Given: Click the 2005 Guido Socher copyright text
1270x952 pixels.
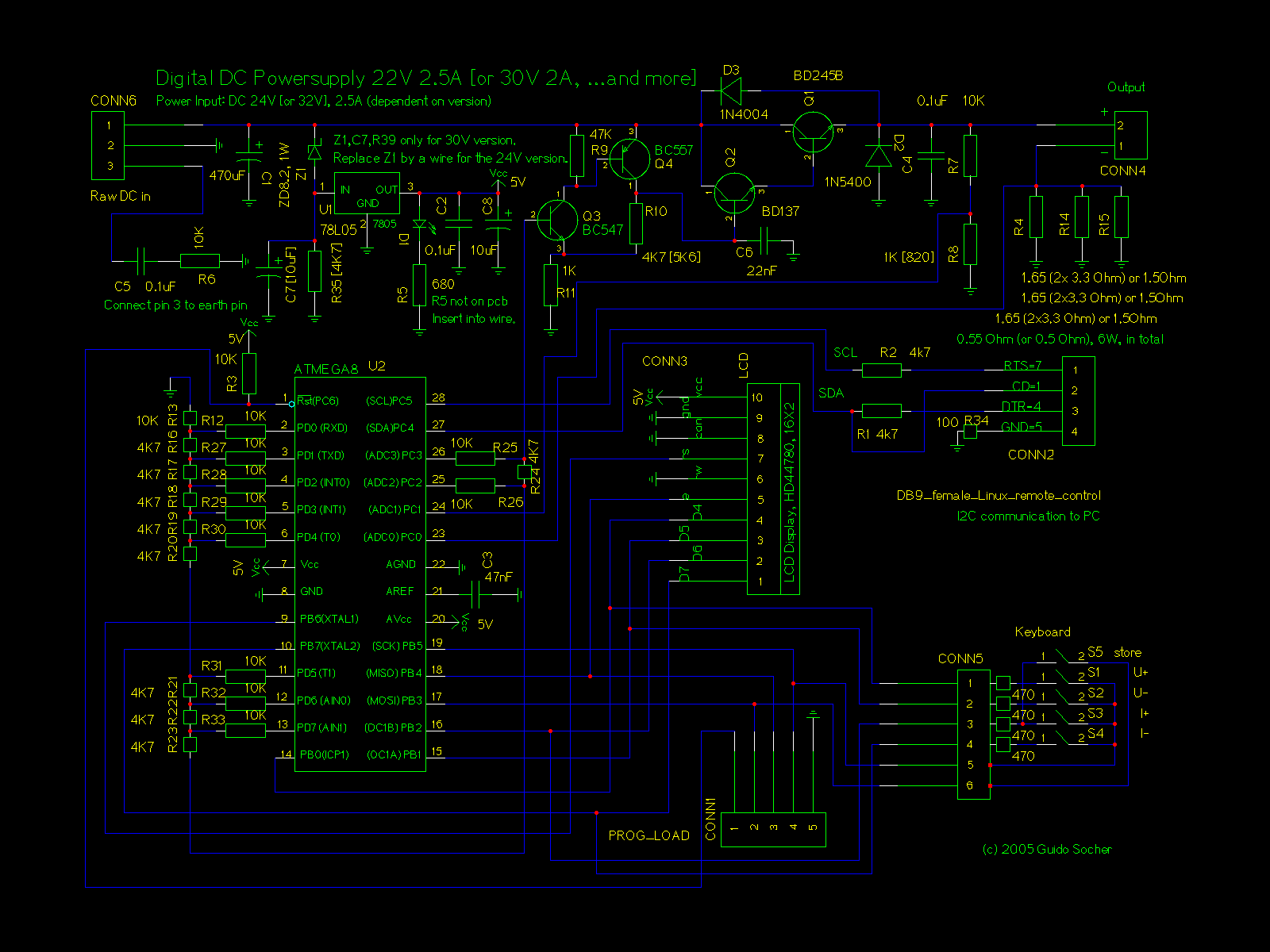Looking at the screenshot, I should [x=1046, y=850].
